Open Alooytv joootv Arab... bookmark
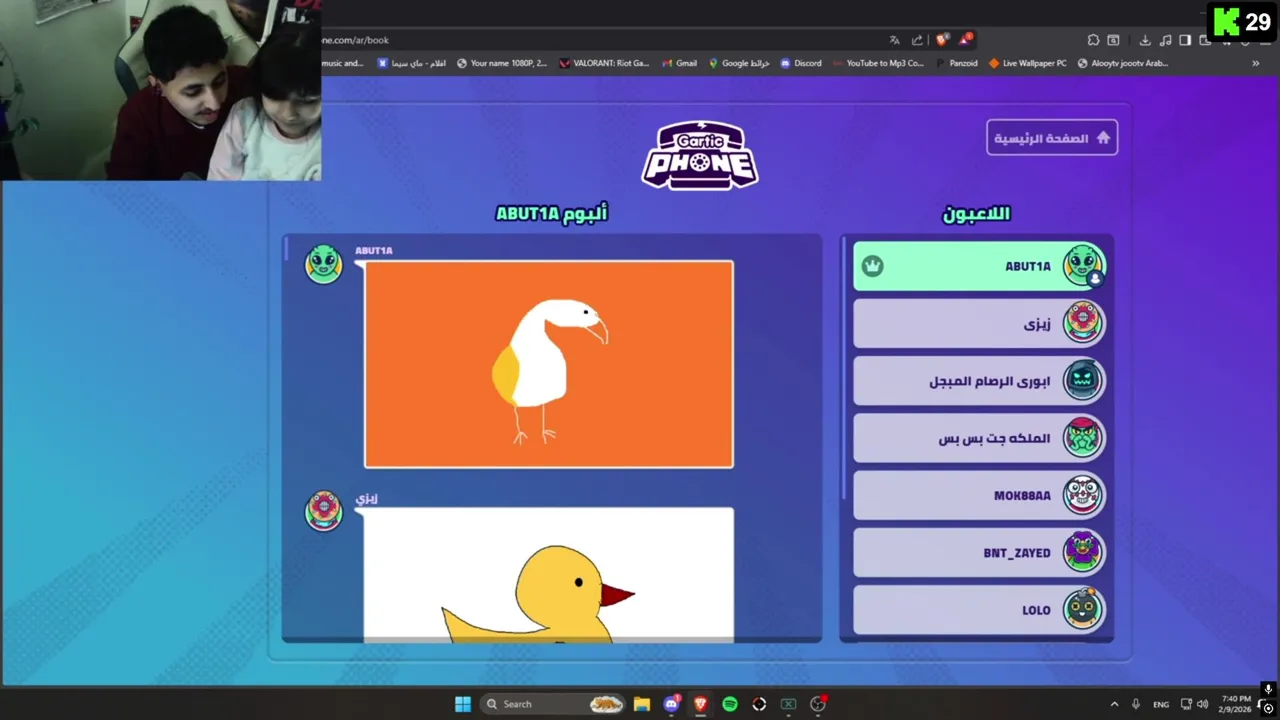The width and height of the screenshot is (1280, 720). click(1123, 63)
